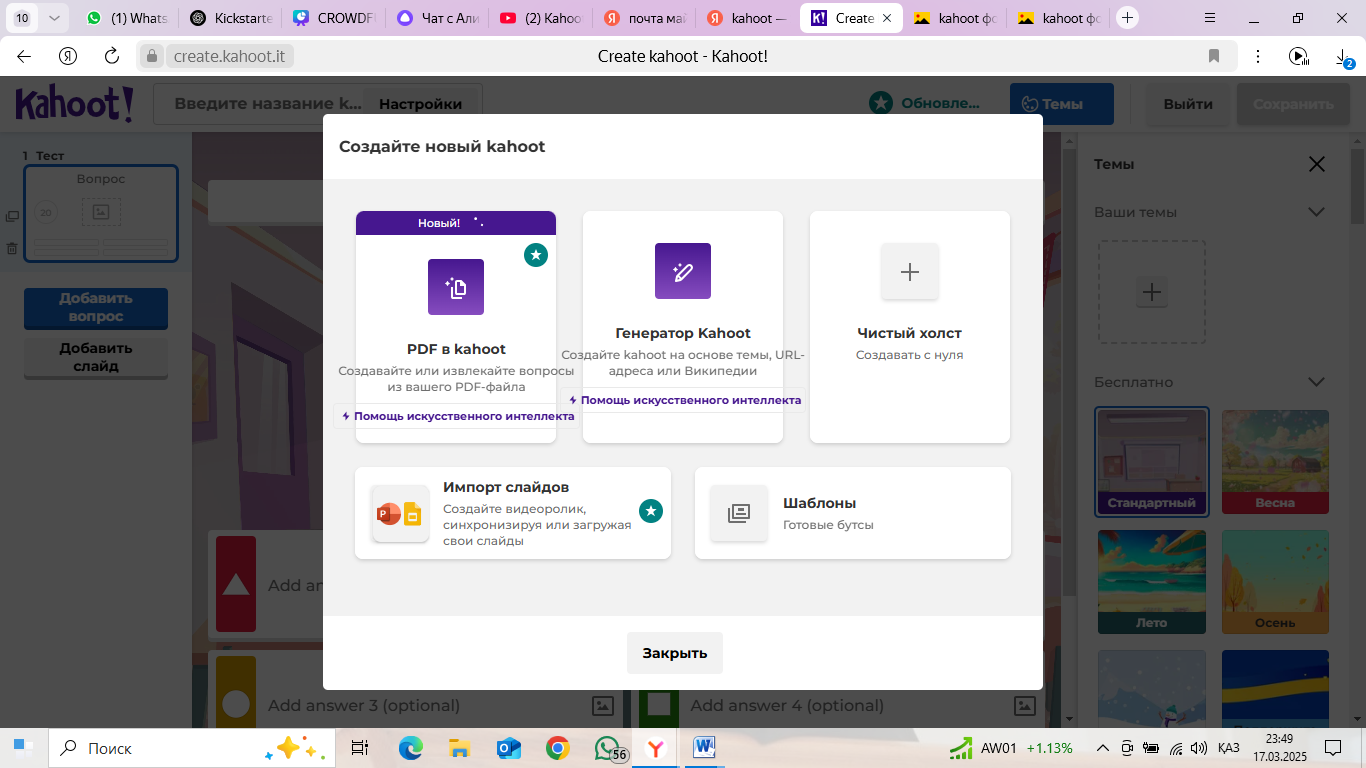
Task: Click the Закрыть button in dialog
Action: (x=675, y=653)
